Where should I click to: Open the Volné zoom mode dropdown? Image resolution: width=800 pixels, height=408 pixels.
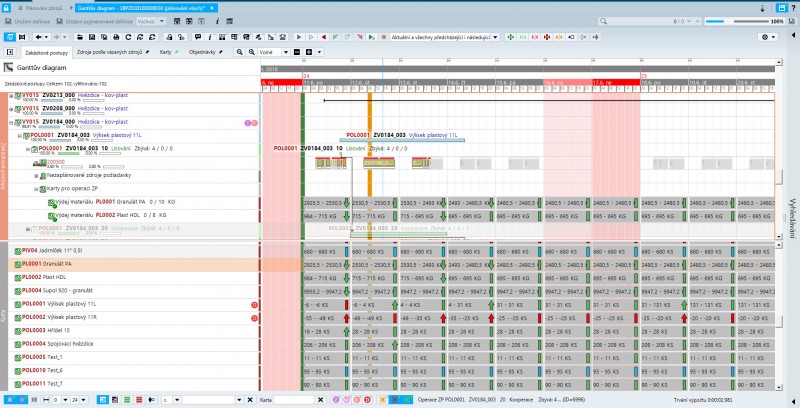271,51
